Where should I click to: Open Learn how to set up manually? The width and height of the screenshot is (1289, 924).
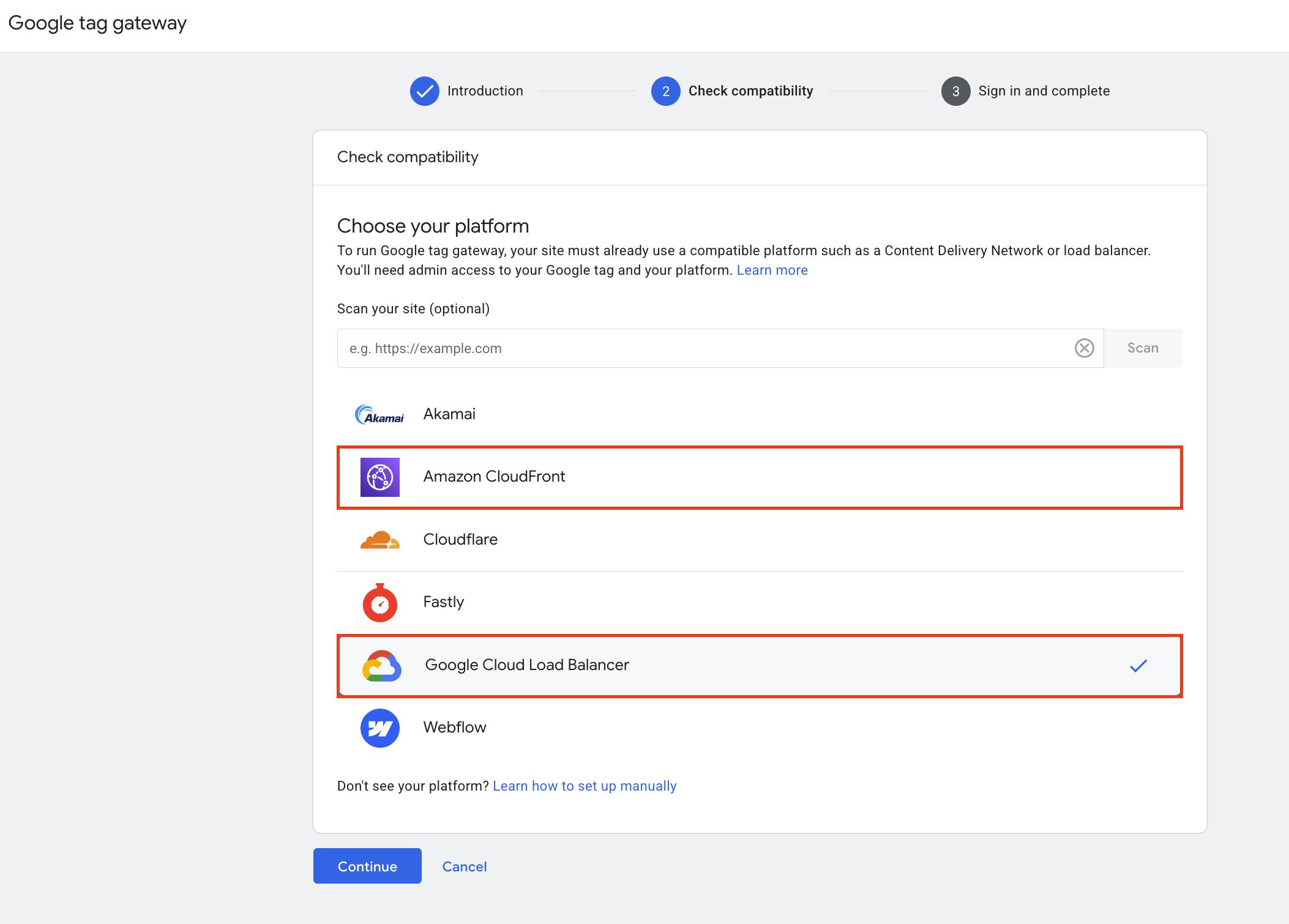[585, 786]
